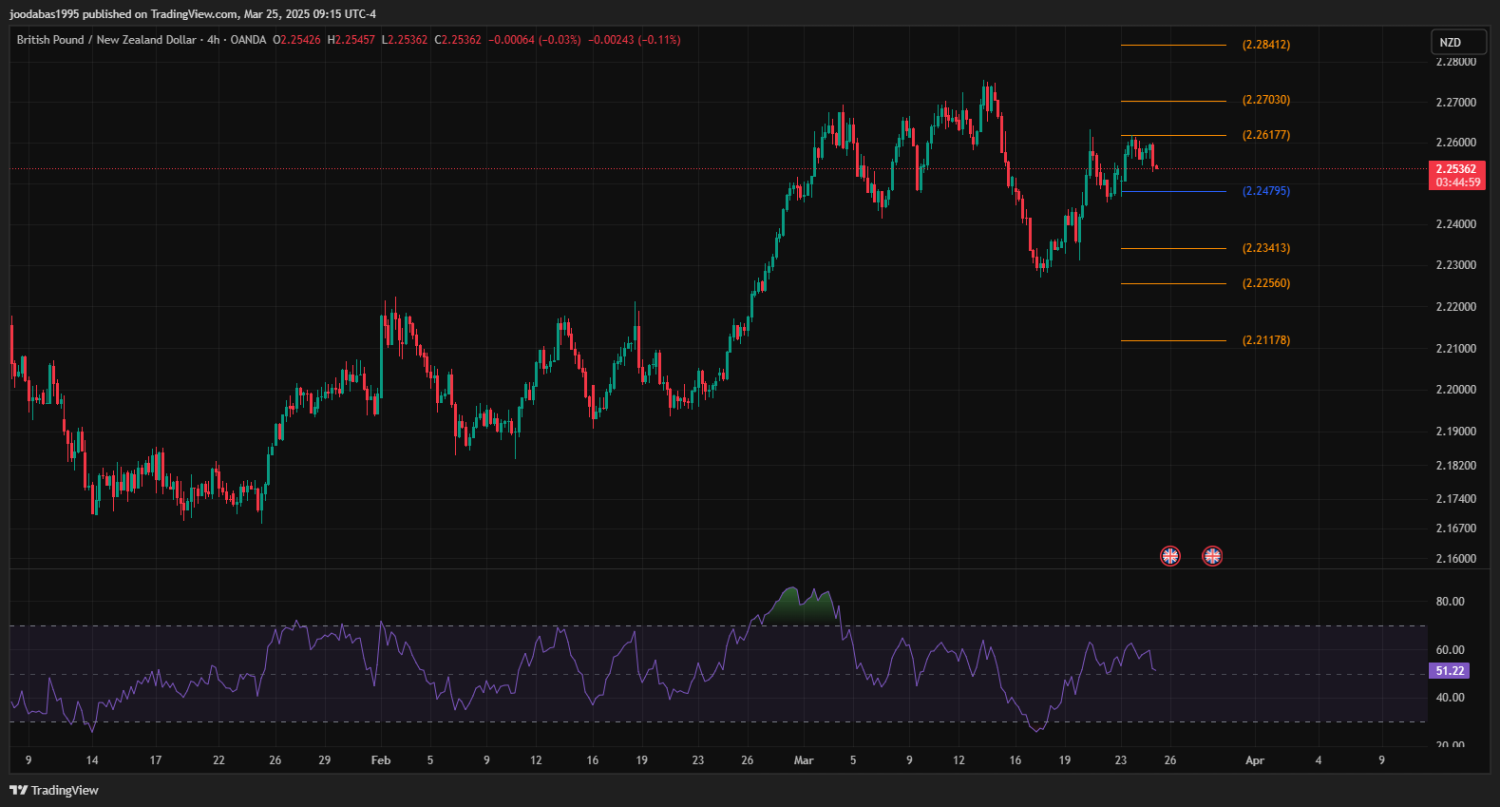Click the Mar label on the time axis
Viewport: 1500px width, 807px height.
click(801, 760)
